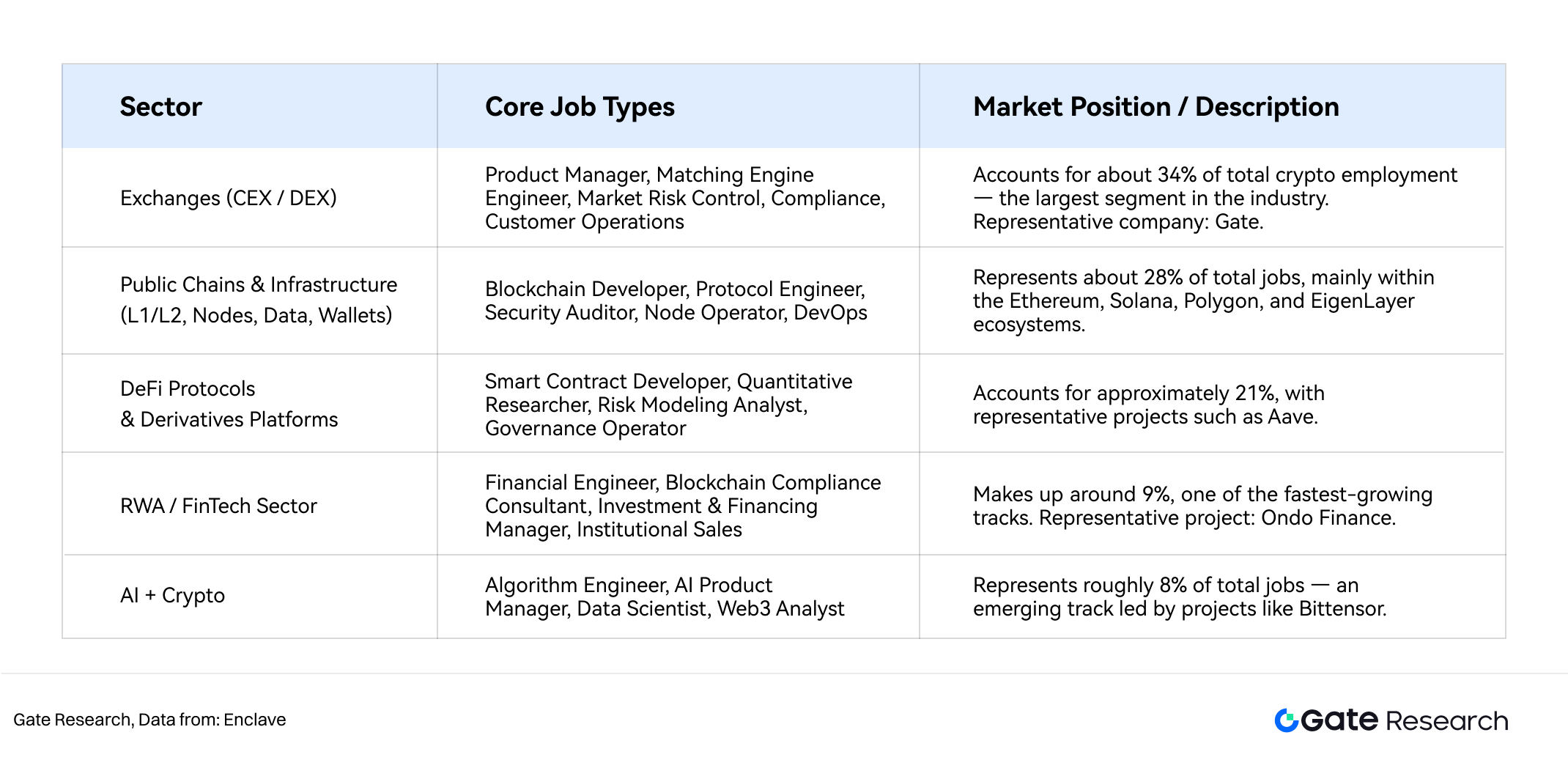Select the "RWA / FinTech Sector" cell
The height and width of the screenshot is (768, 1568).
pyautogui.click(x=218, y=506)
